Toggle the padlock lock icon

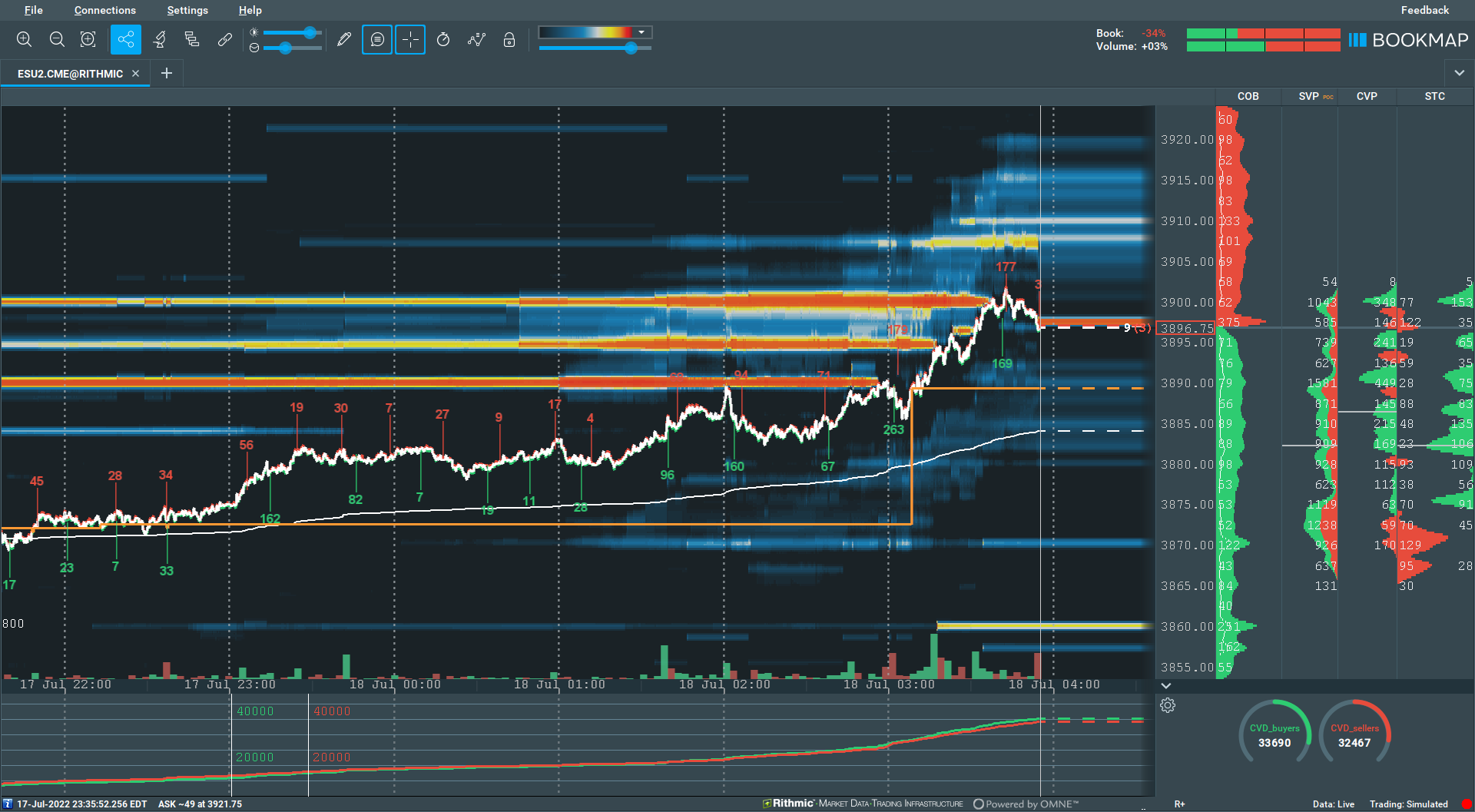point(509,39)
